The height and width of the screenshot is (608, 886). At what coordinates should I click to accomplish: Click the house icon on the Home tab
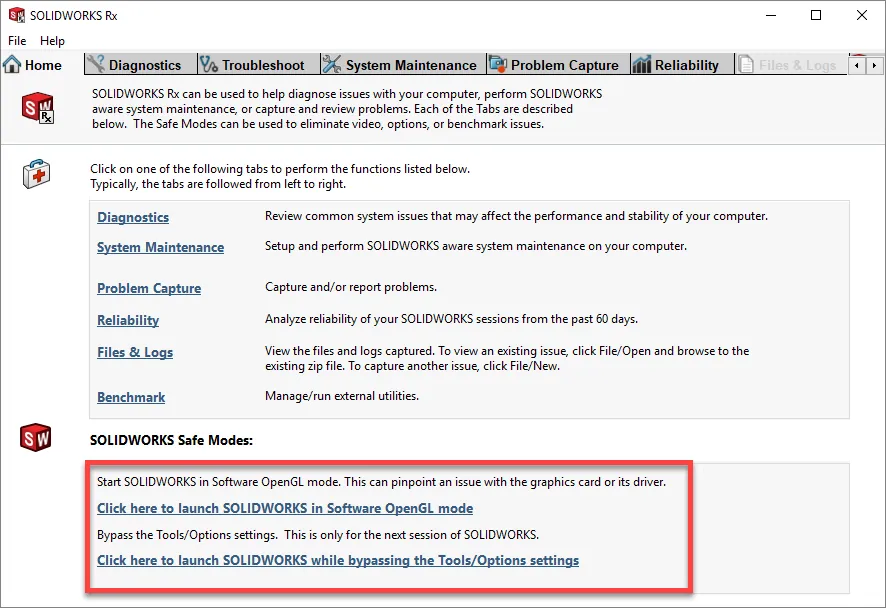(x=12, y=65)
